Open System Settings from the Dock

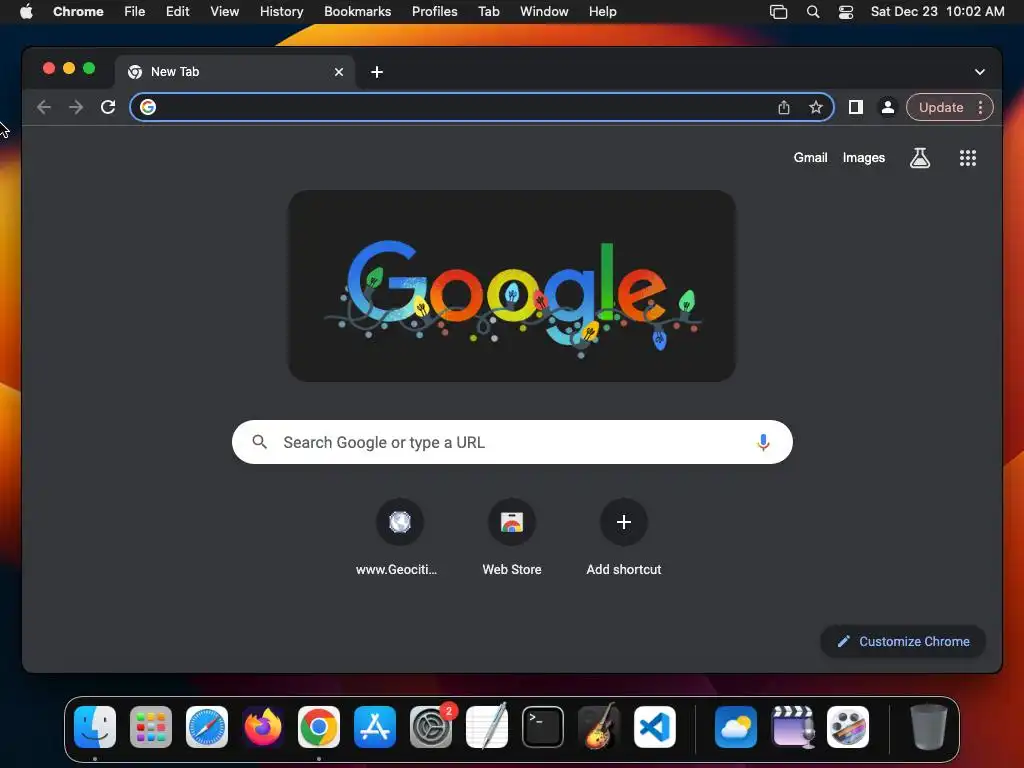point(431,727)
